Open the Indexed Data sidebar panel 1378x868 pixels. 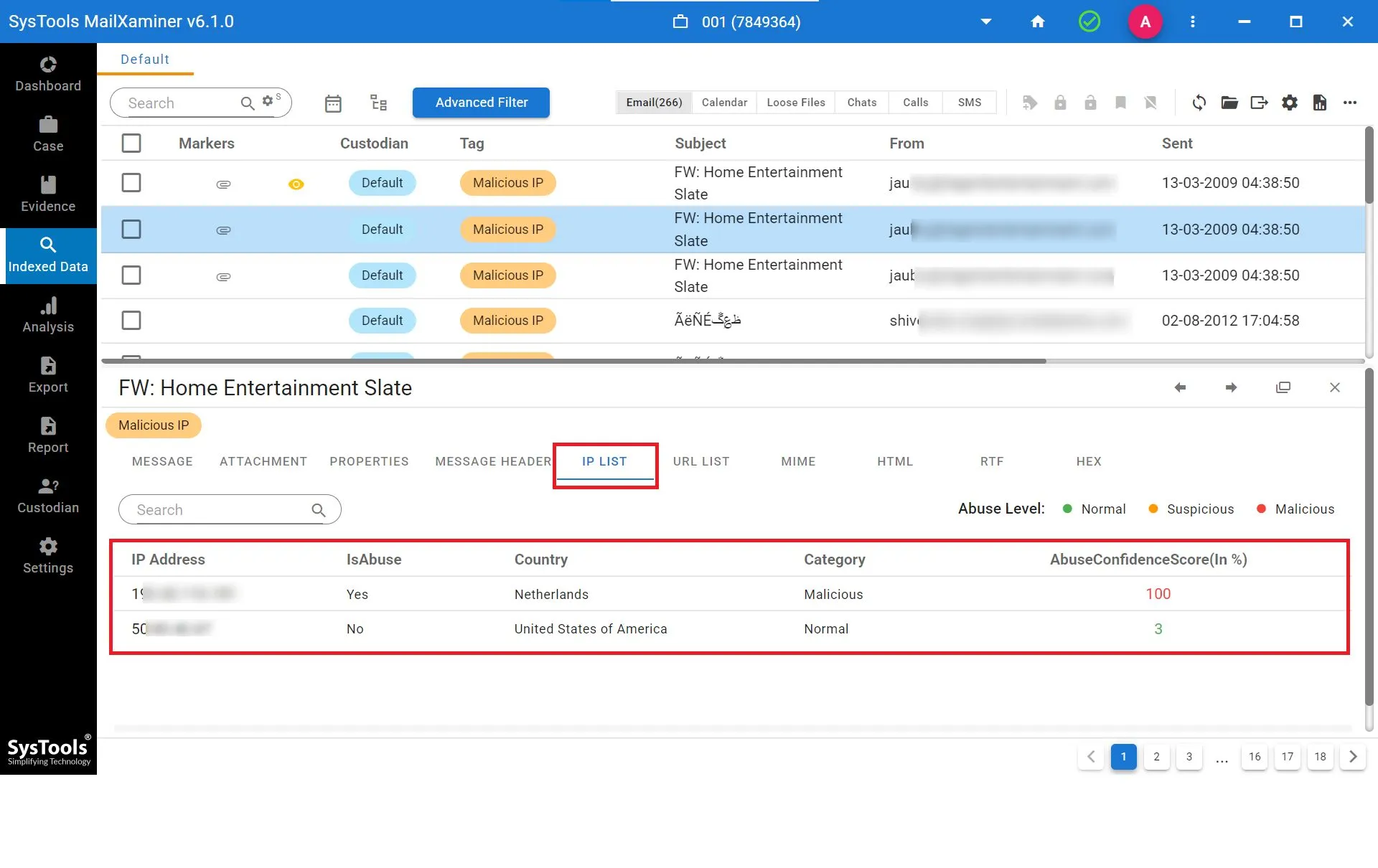pos(48,255)
